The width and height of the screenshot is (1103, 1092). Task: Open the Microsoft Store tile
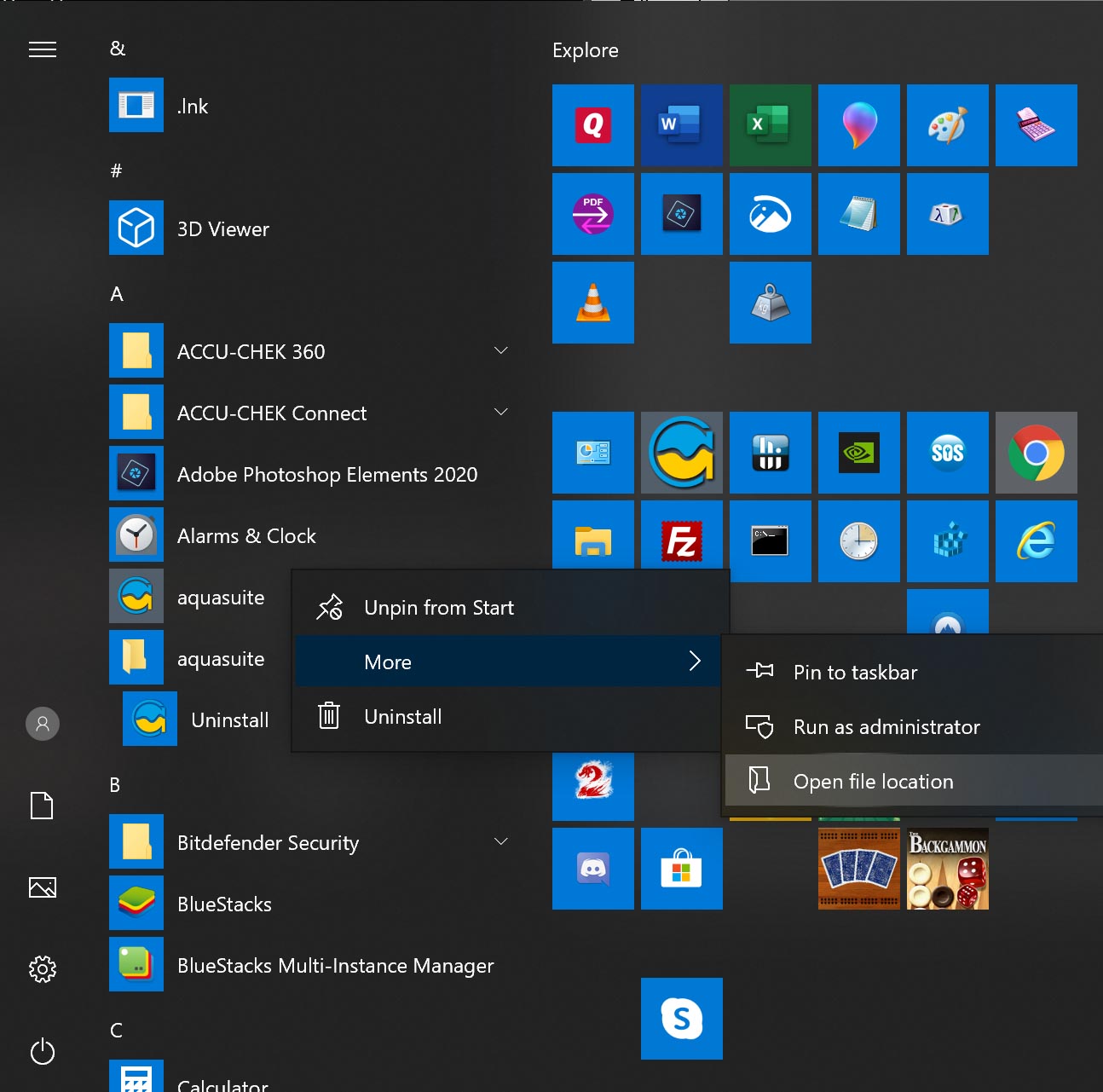pos(681,869)
